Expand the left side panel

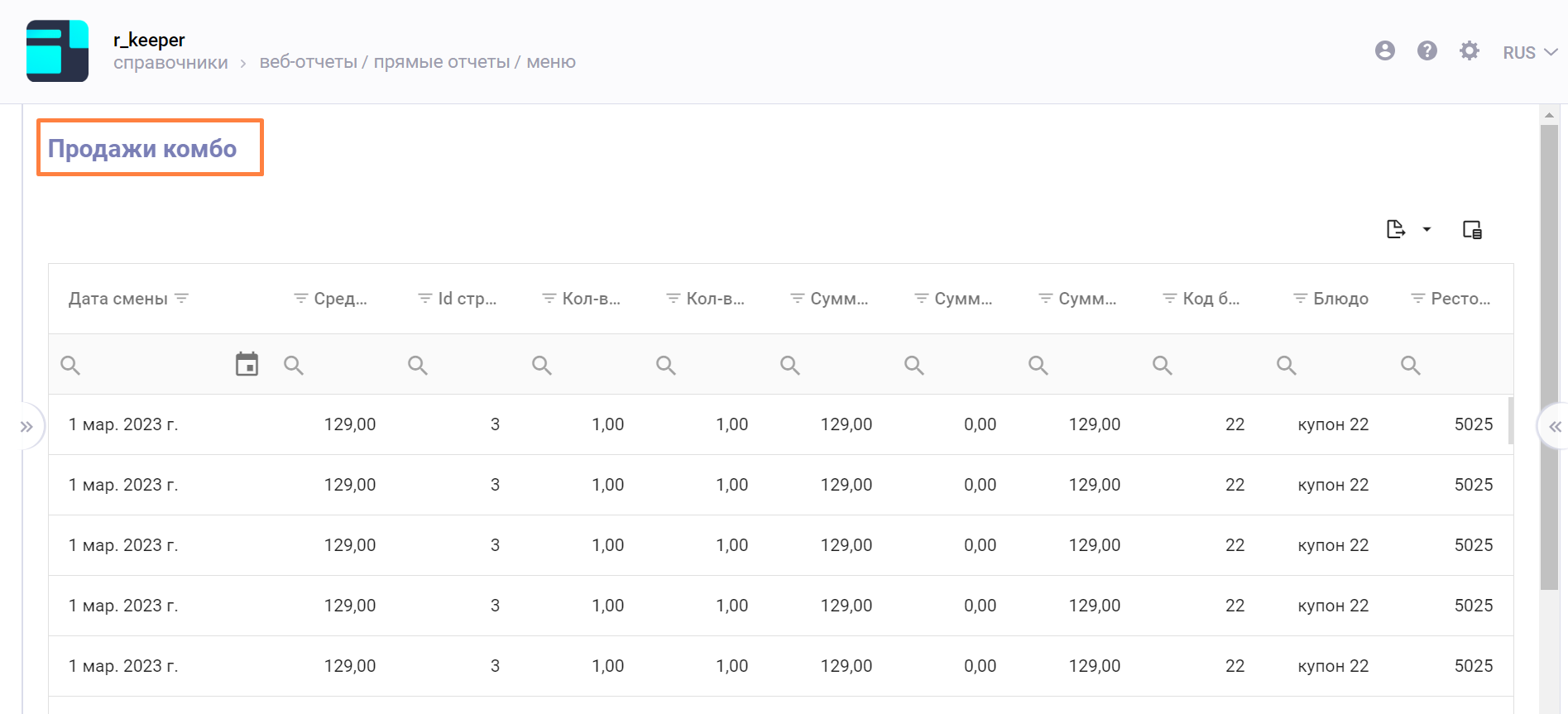point(26,427)
